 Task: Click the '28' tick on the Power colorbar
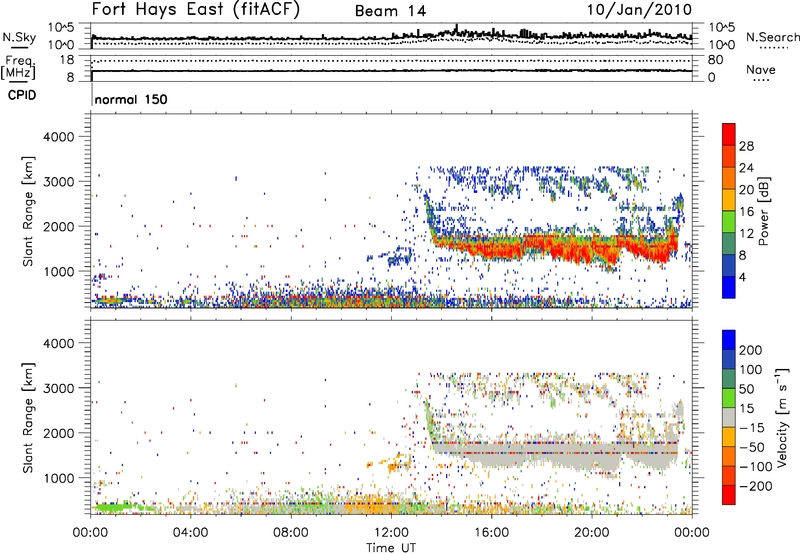746,146
